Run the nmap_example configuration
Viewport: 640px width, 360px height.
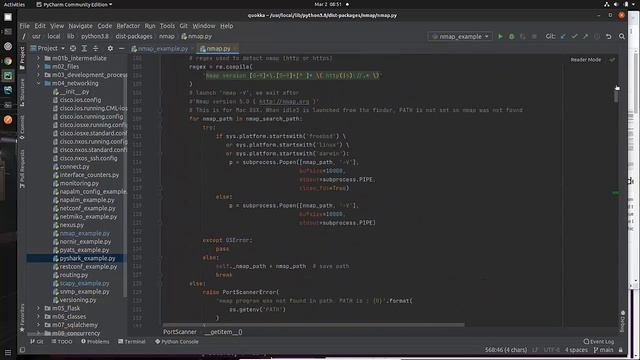pyautogui.click(x=500, y=36)
